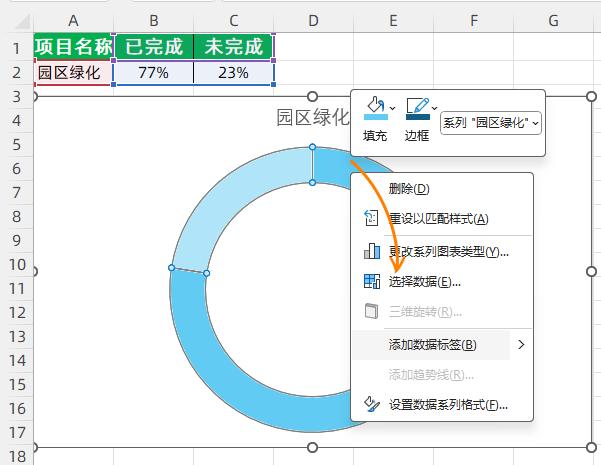The height and width of the screenshot is (465, 601).
Task: Click the Border pen outline icon
Action: coord(417,109)
